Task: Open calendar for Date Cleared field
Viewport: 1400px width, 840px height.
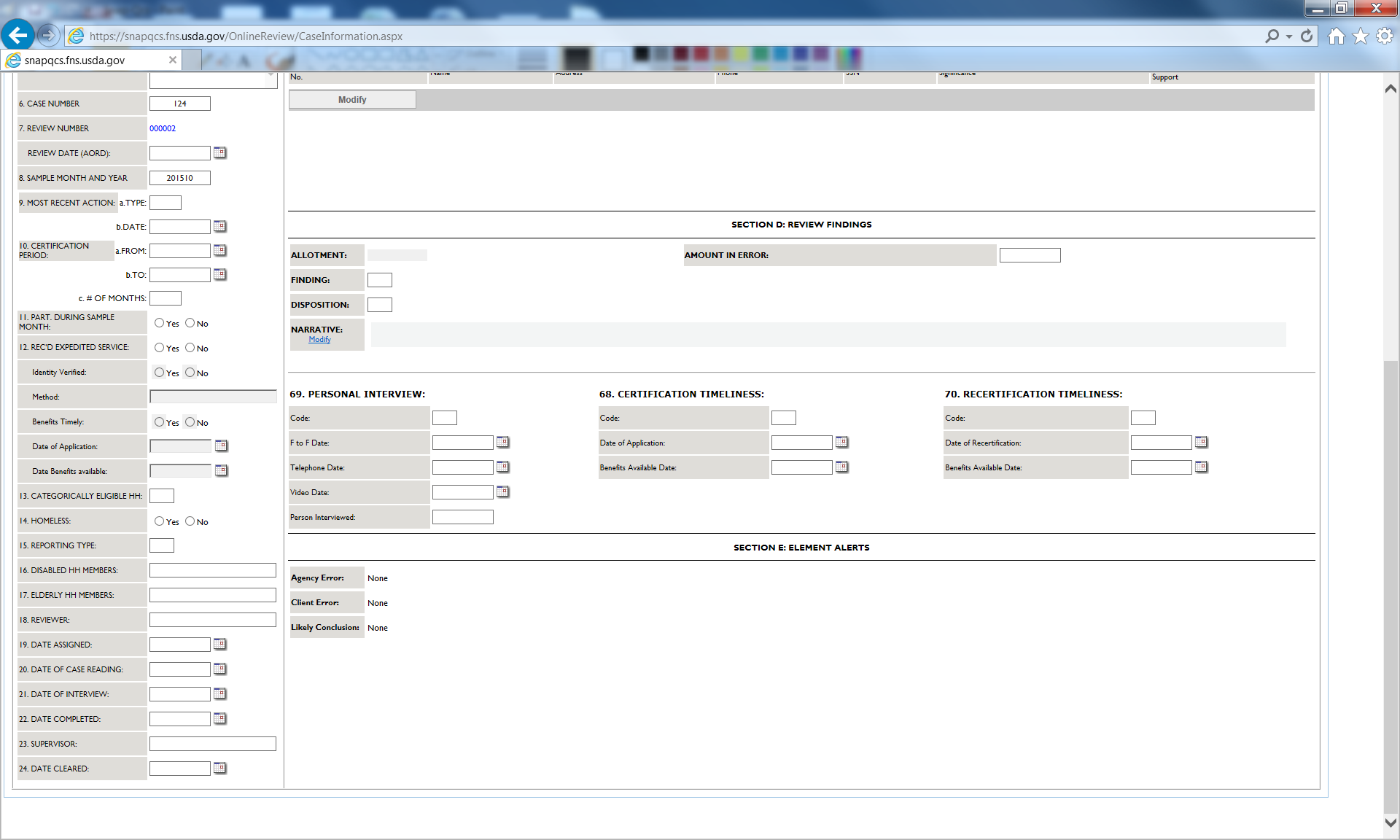Action: coord(219,769)
